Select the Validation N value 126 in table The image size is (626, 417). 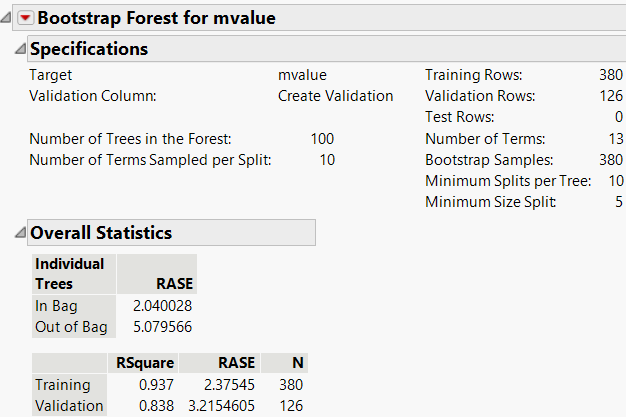click(x=291, y=406)
